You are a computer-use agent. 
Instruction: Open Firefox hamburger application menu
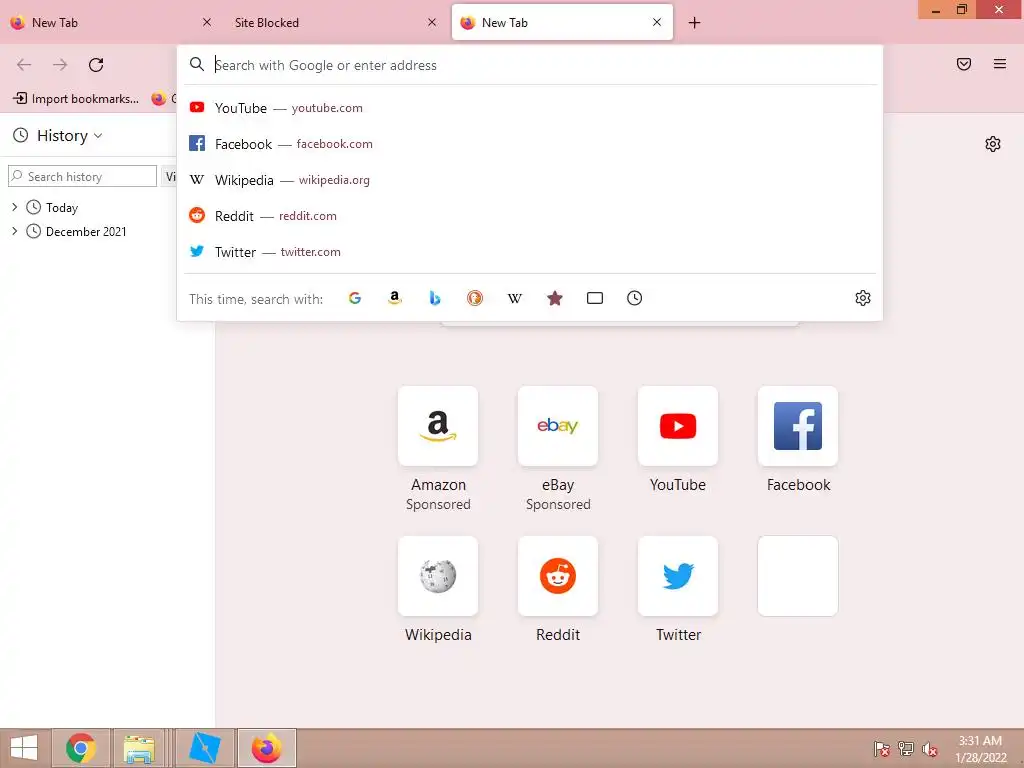click(x=1000, y=64)
